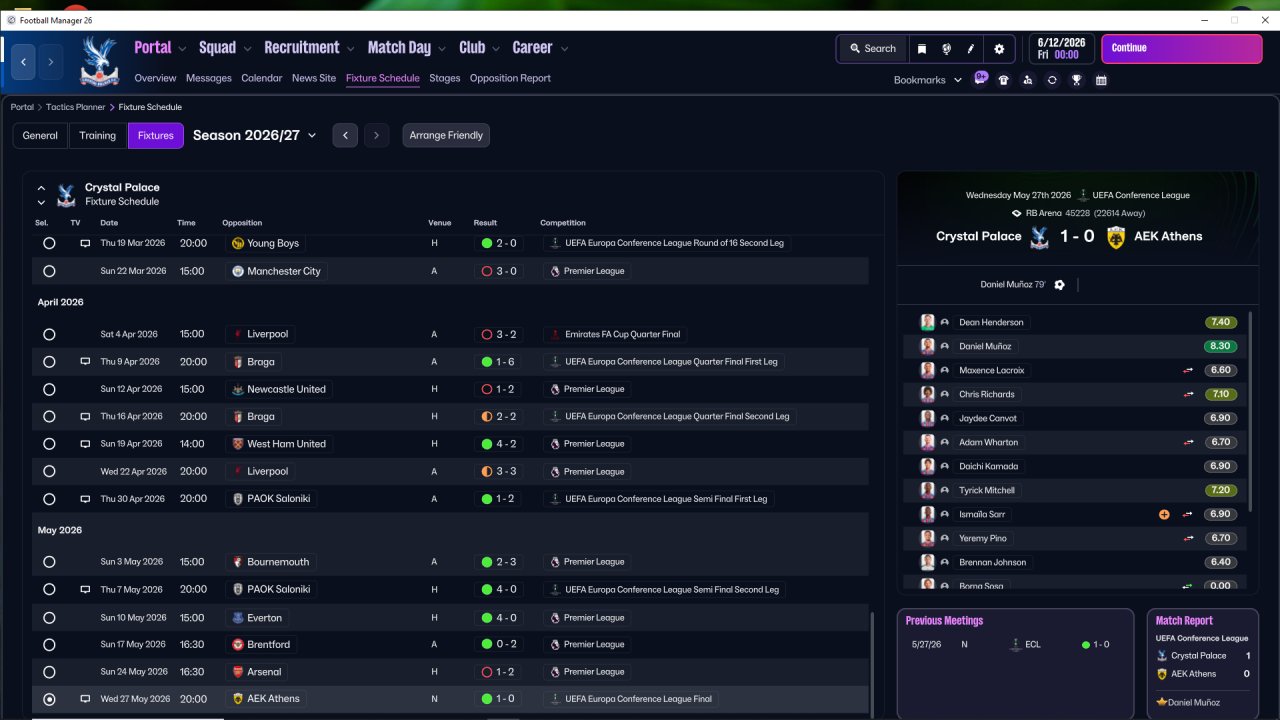Open the bookmark icon in top toolbar
The image size is (1280, 720).
tap(922, 48)
